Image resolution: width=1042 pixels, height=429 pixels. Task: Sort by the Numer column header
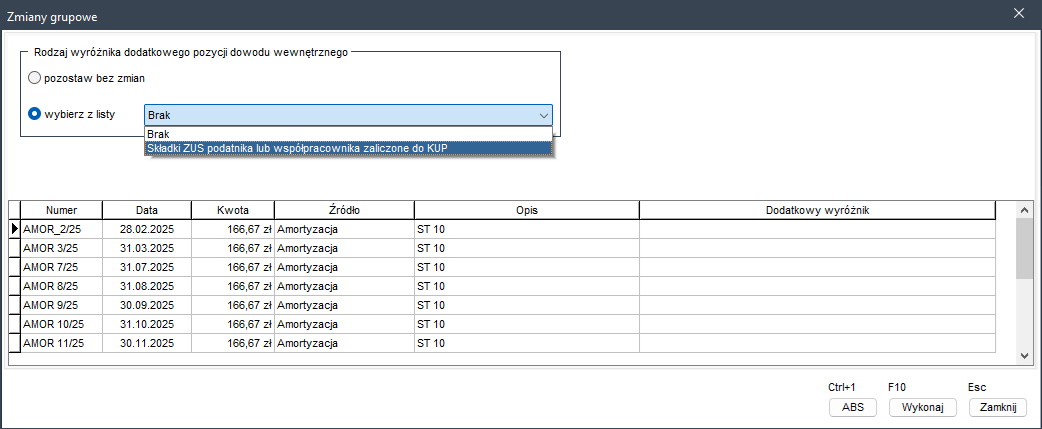tap(61, 210)
